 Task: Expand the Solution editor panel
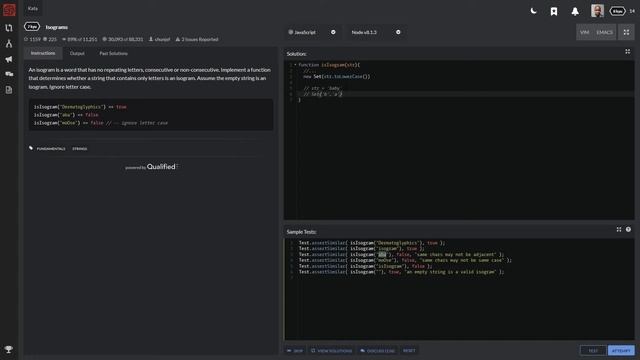(627, 51)
